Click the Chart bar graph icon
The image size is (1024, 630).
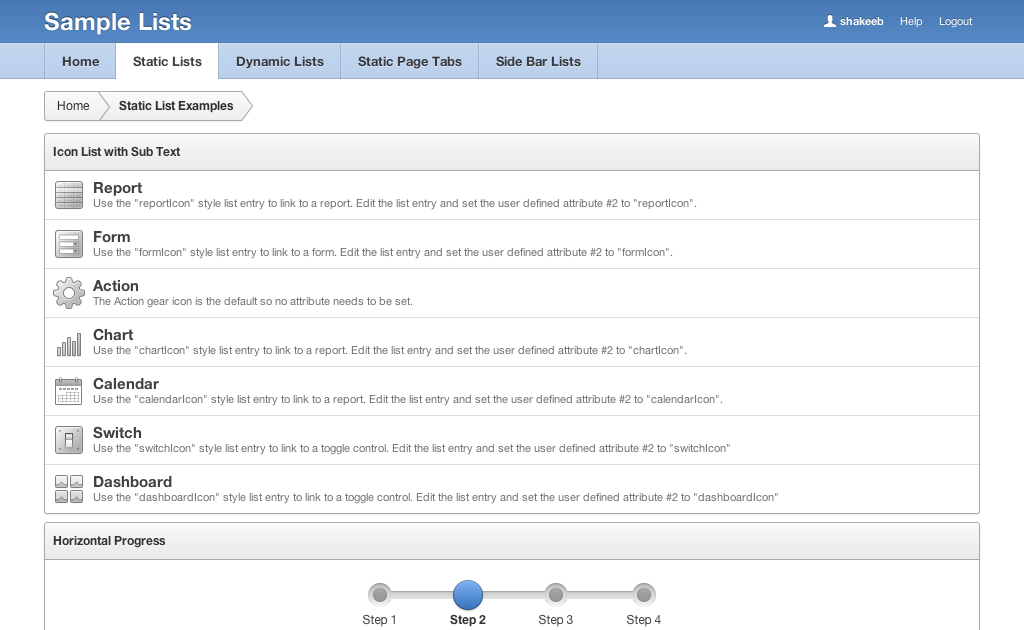[x=68, y=342]
